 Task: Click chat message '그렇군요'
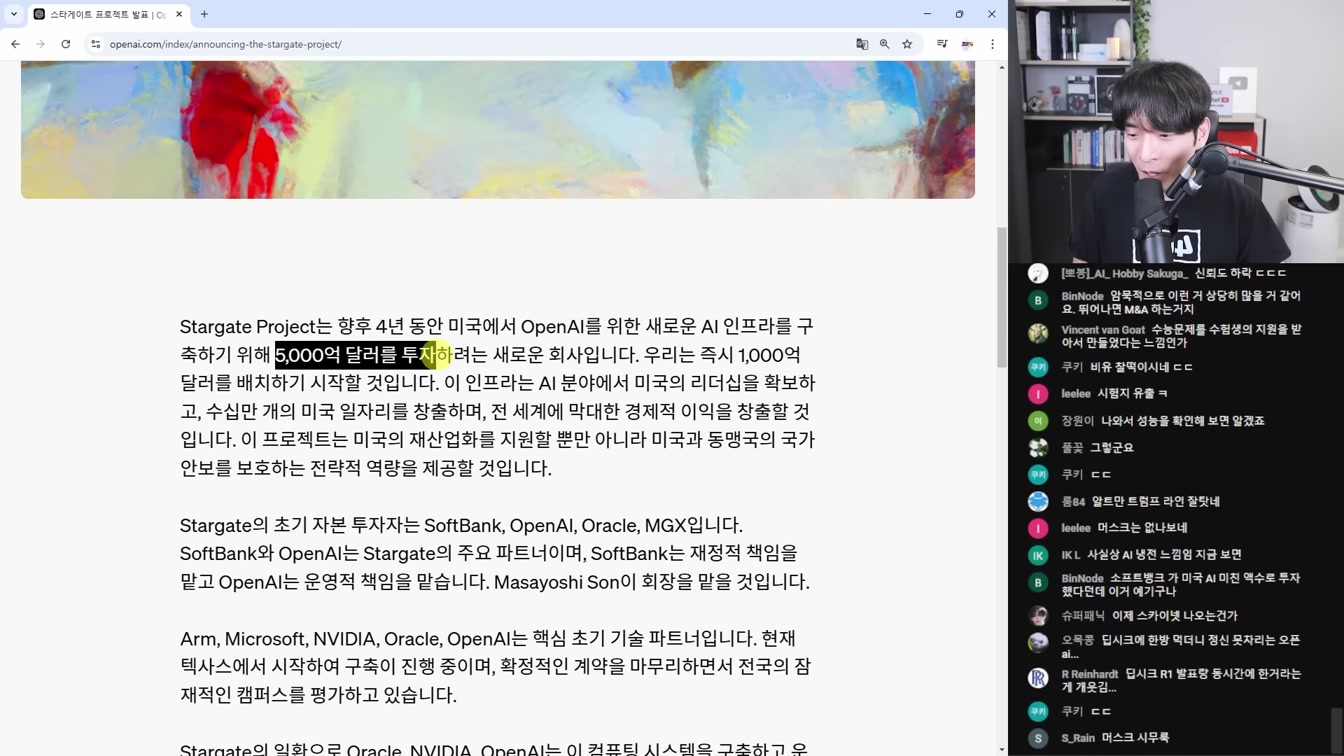[1111, 448]
